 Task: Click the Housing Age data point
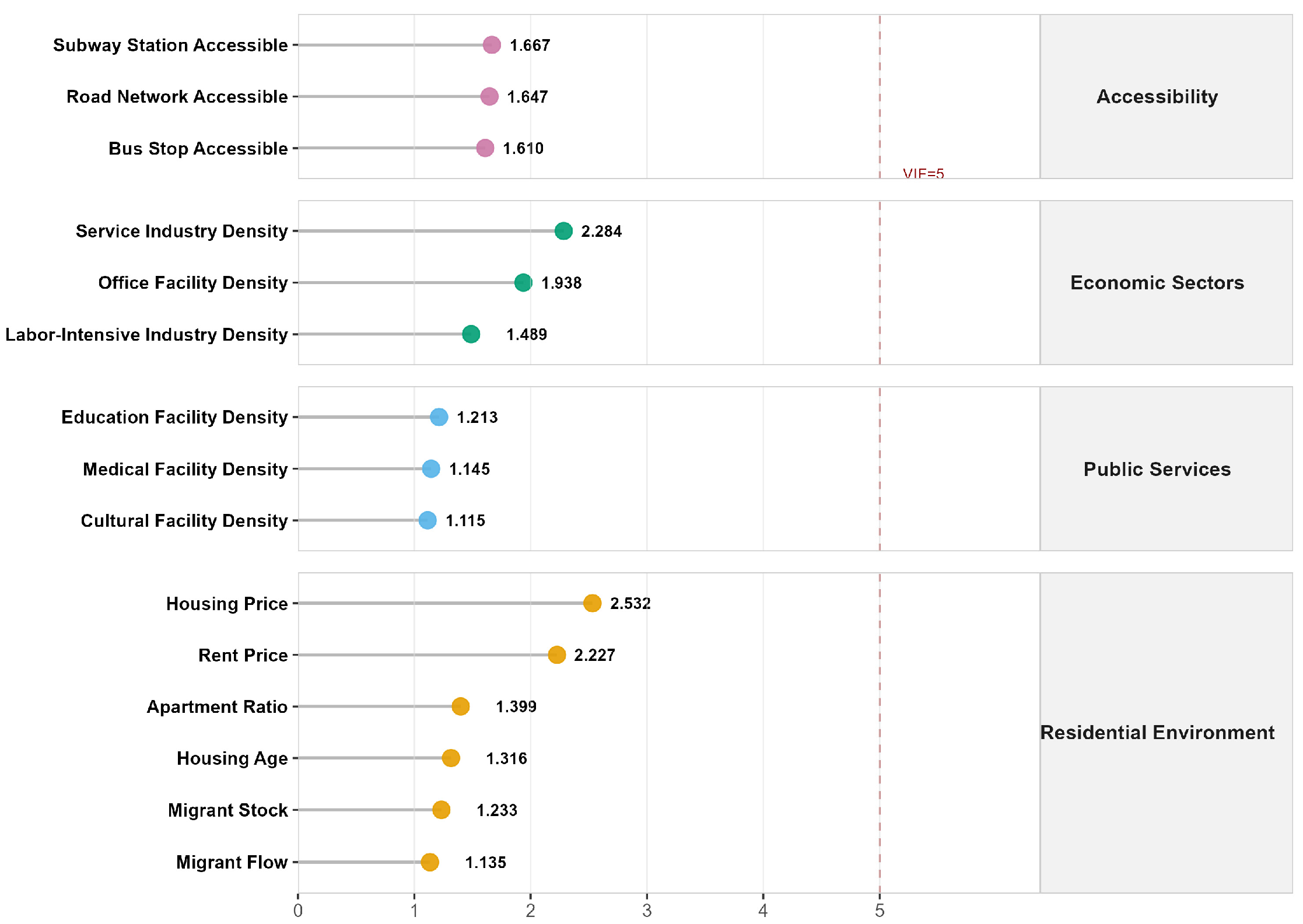[451, 758]
